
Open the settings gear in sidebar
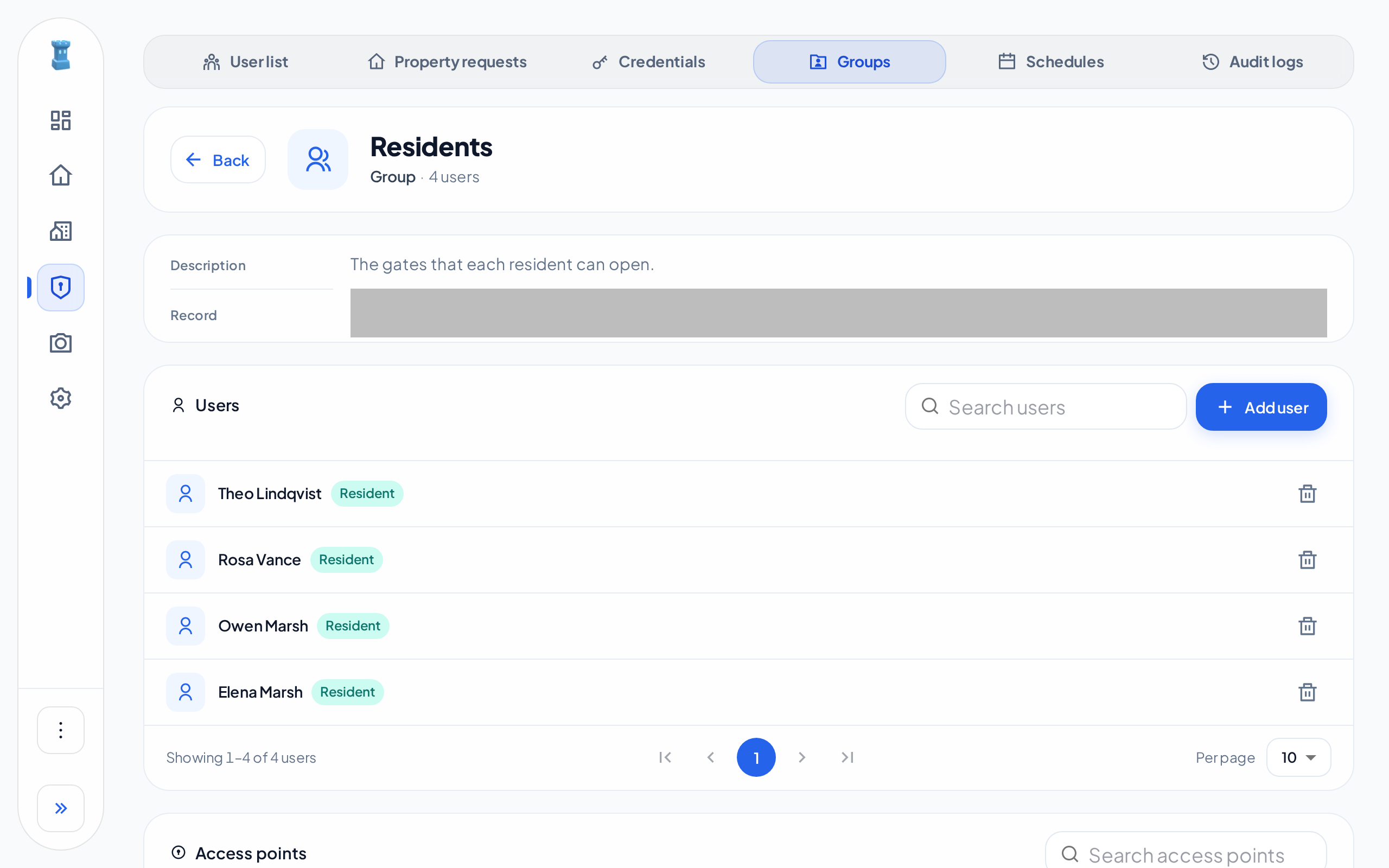point(60,398)
